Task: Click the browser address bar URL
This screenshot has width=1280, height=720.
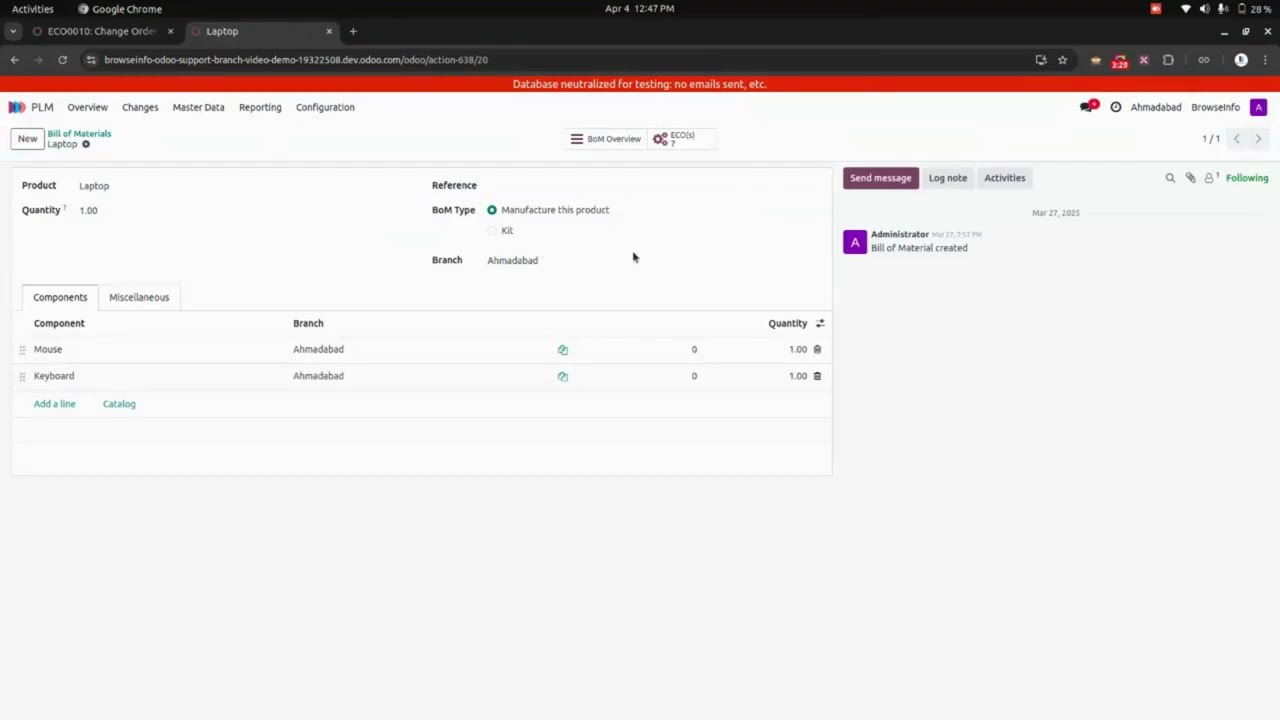Action: coord(296,60)
